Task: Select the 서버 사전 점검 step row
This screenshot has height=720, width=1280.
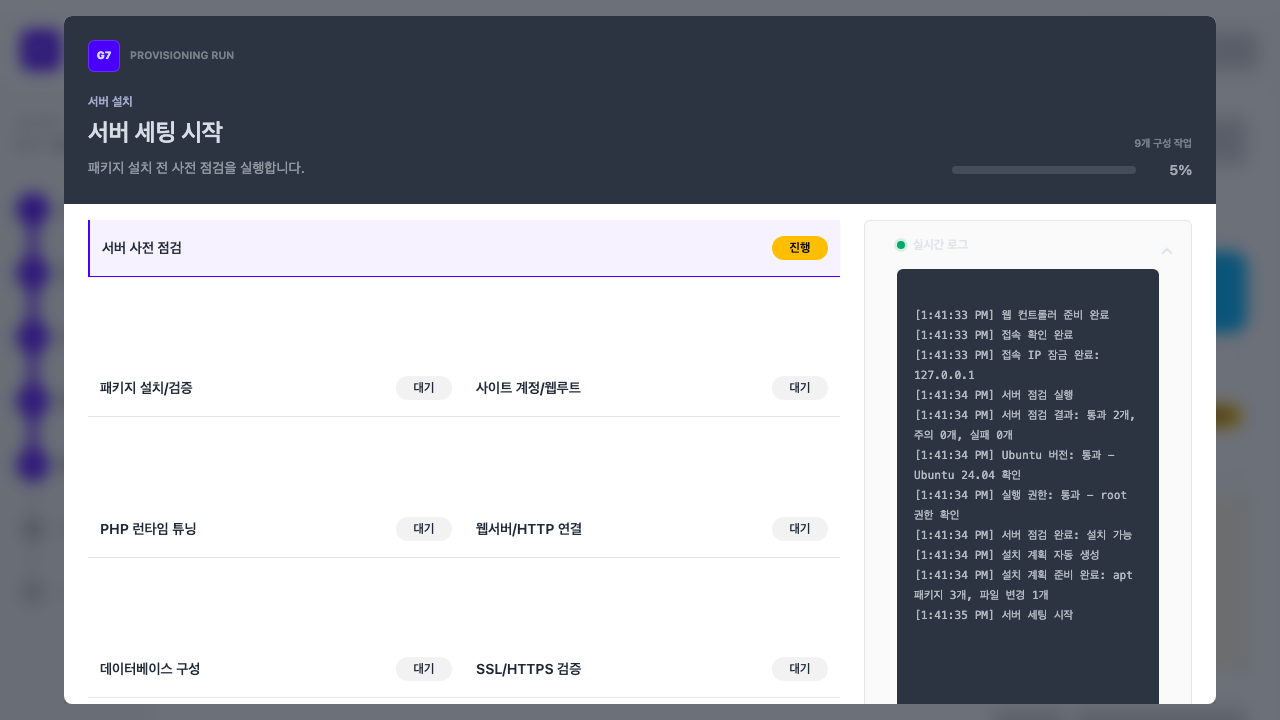Action: (464, 248)
